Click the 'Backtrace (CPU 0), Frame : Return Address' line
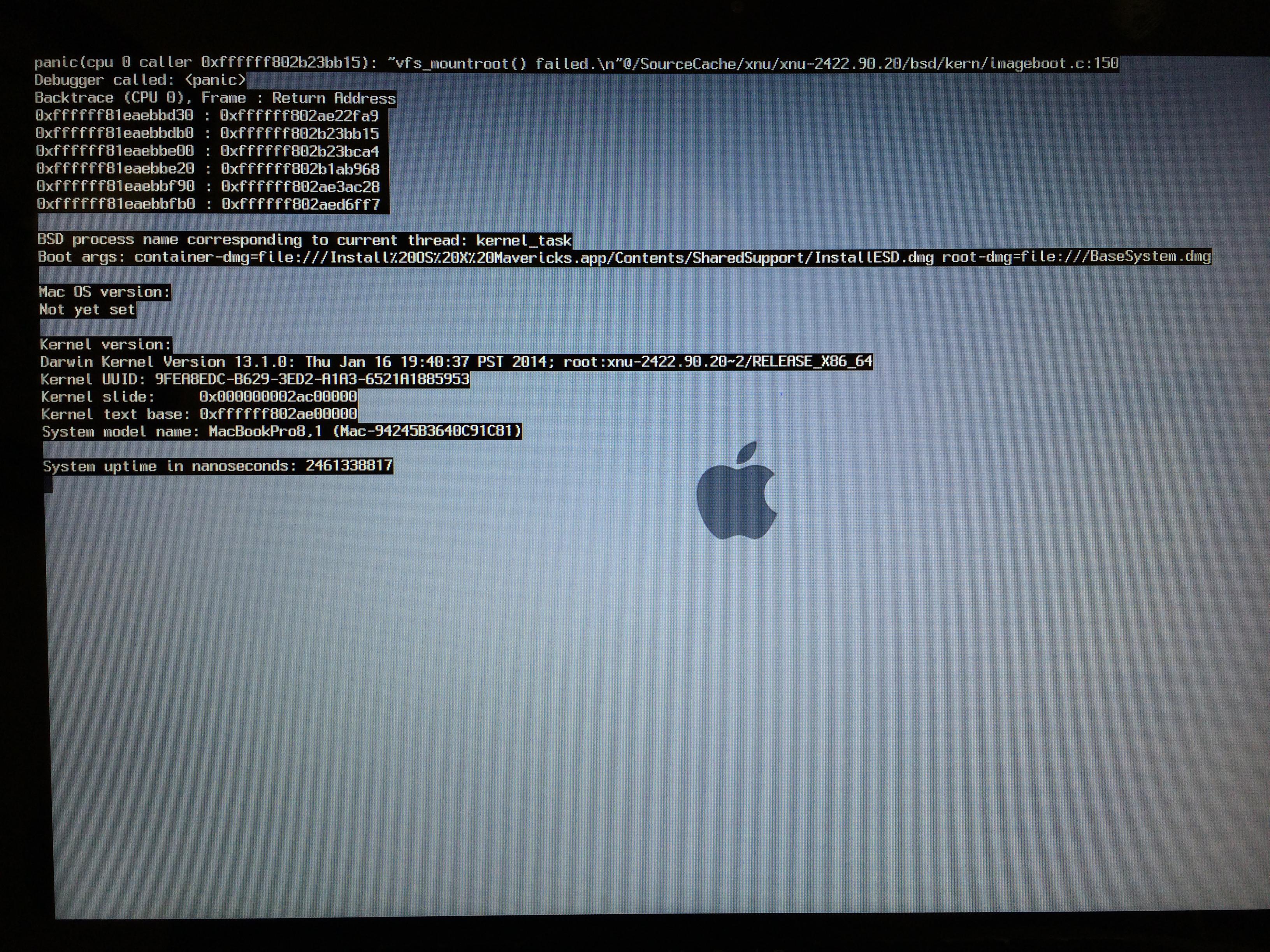Screen dimensions: 1270x952 click(215, 98)
